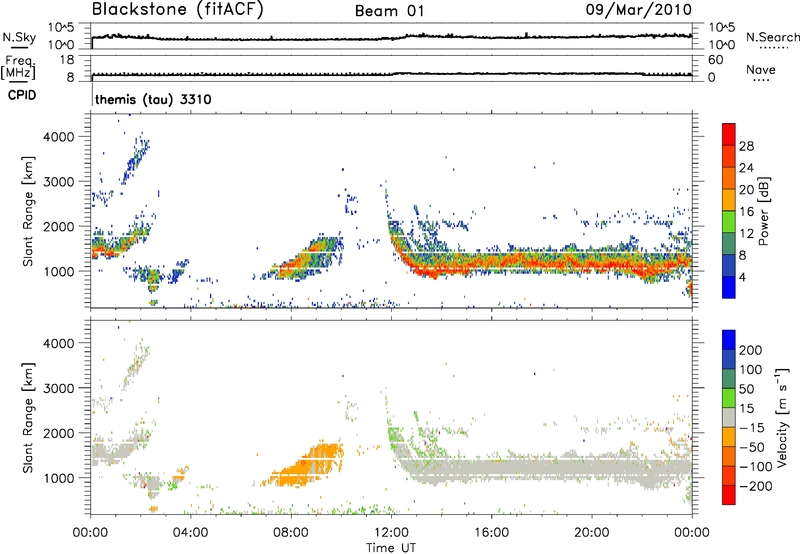This screenshot has width=800, height=554.
Task: Click the 'N.Search' legend label
Action: coord(772,37)
